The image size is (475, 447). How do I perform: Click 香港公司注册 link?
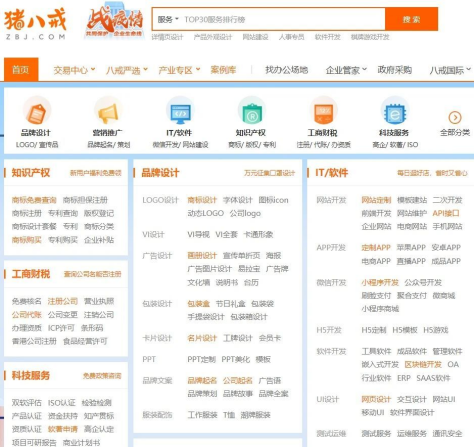coord(34,341)
